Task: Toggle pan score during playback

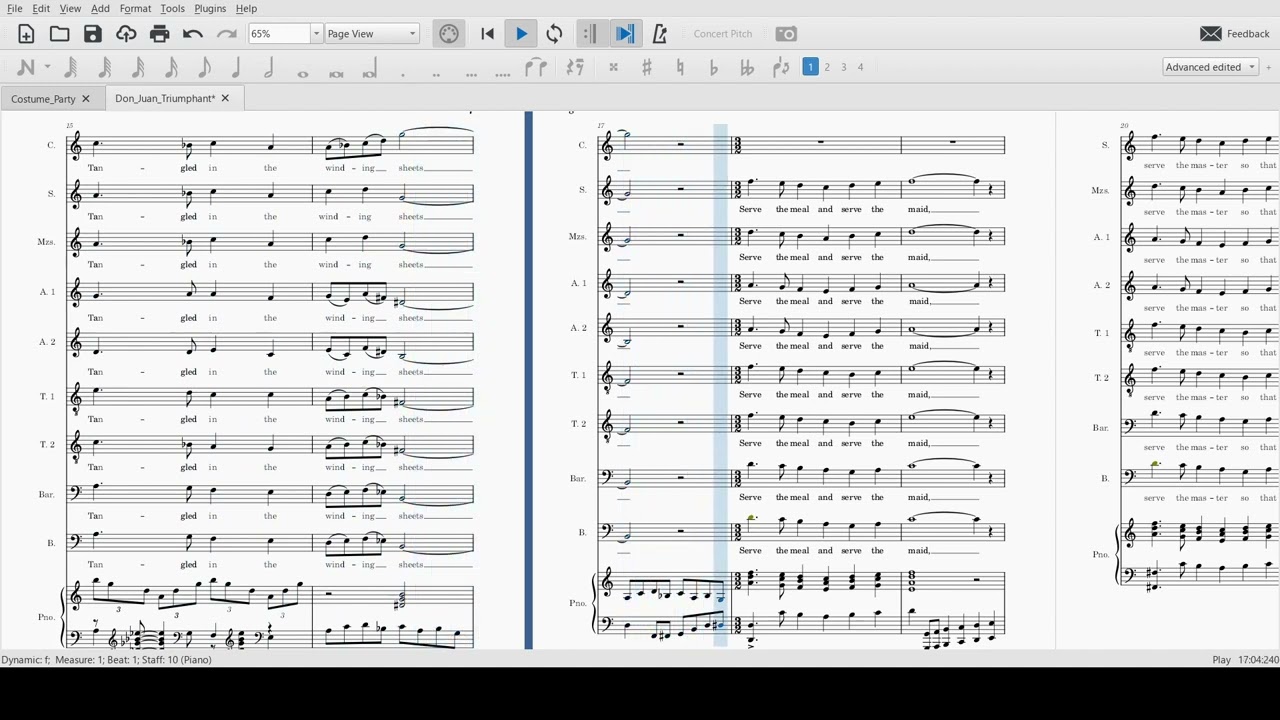Action: (625, 34)
